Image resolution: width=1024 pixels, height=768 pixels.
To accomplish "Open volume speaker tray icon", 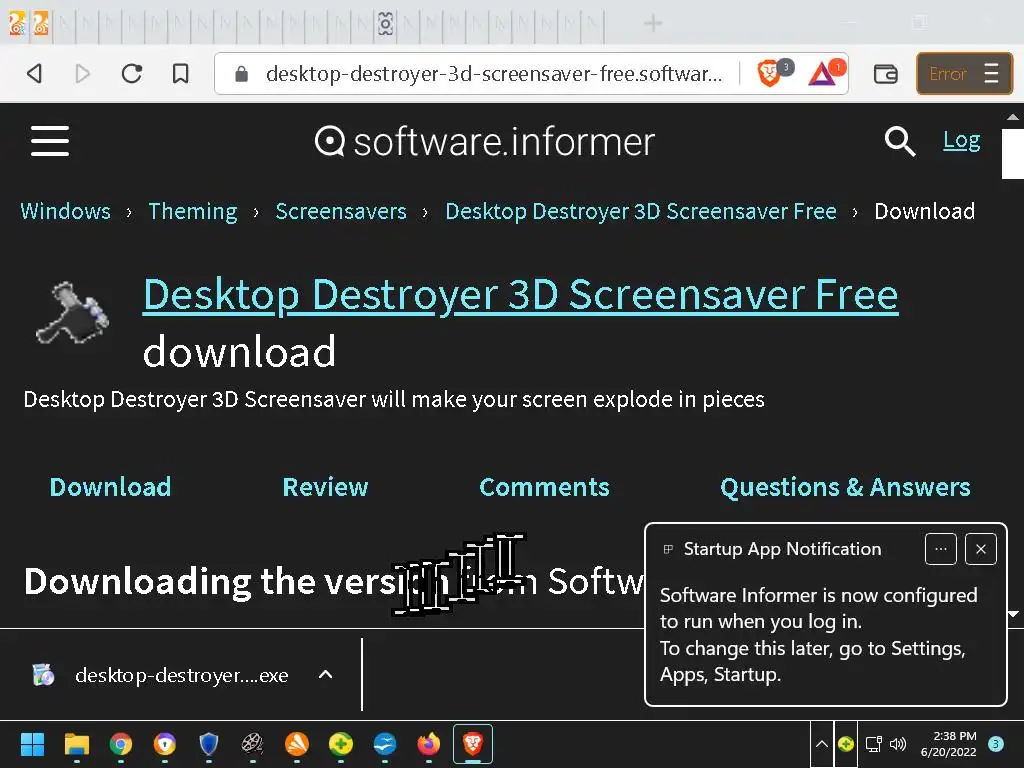I will click(x=898, y=744).
